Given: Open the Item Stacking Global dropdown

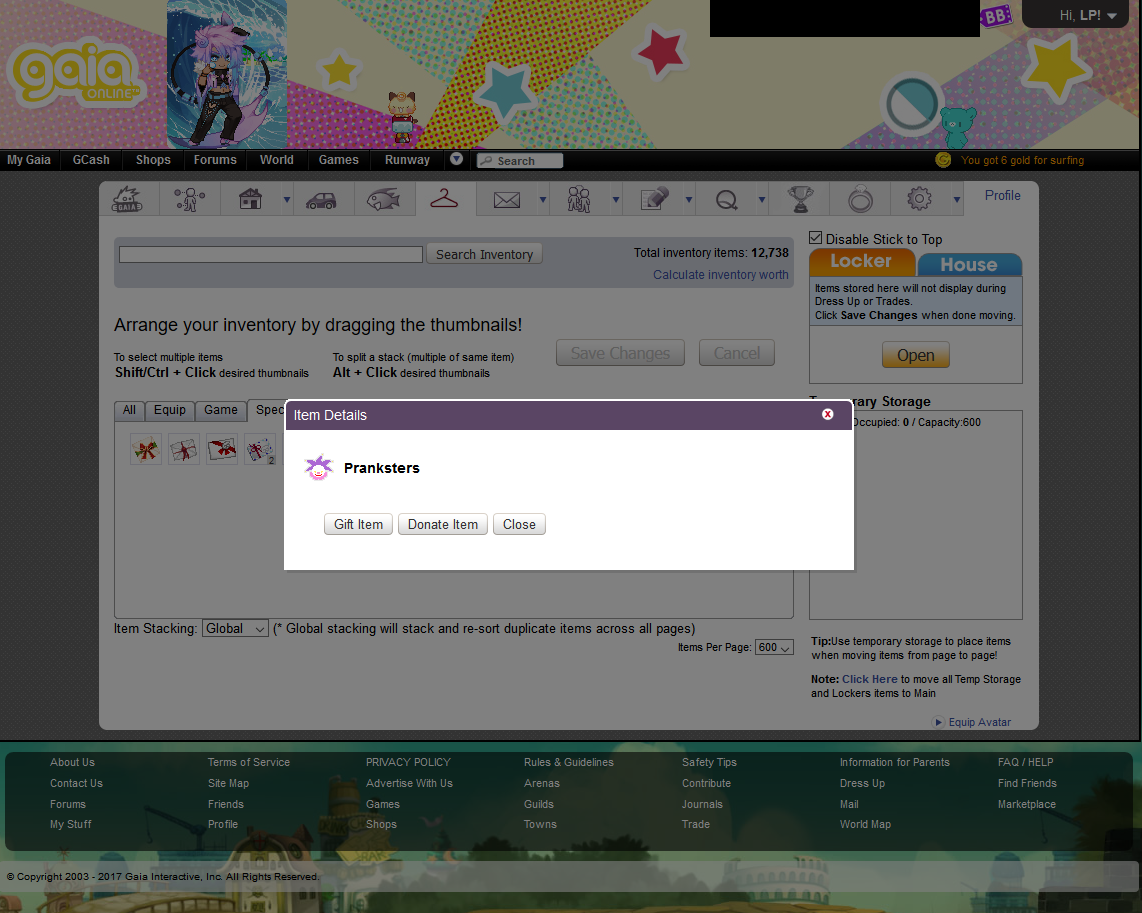Looking at the screenshot, I should [235, 628].
